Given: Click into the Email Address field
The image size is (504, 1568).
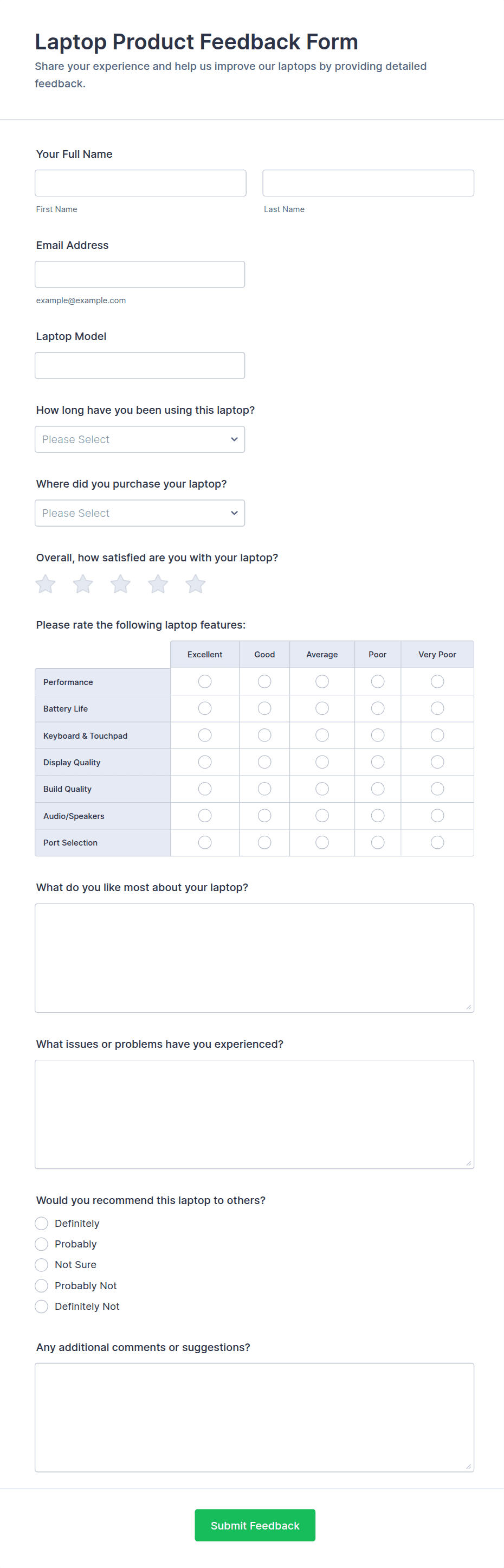Looking at the screenshot, I should [x=140, y=274].
